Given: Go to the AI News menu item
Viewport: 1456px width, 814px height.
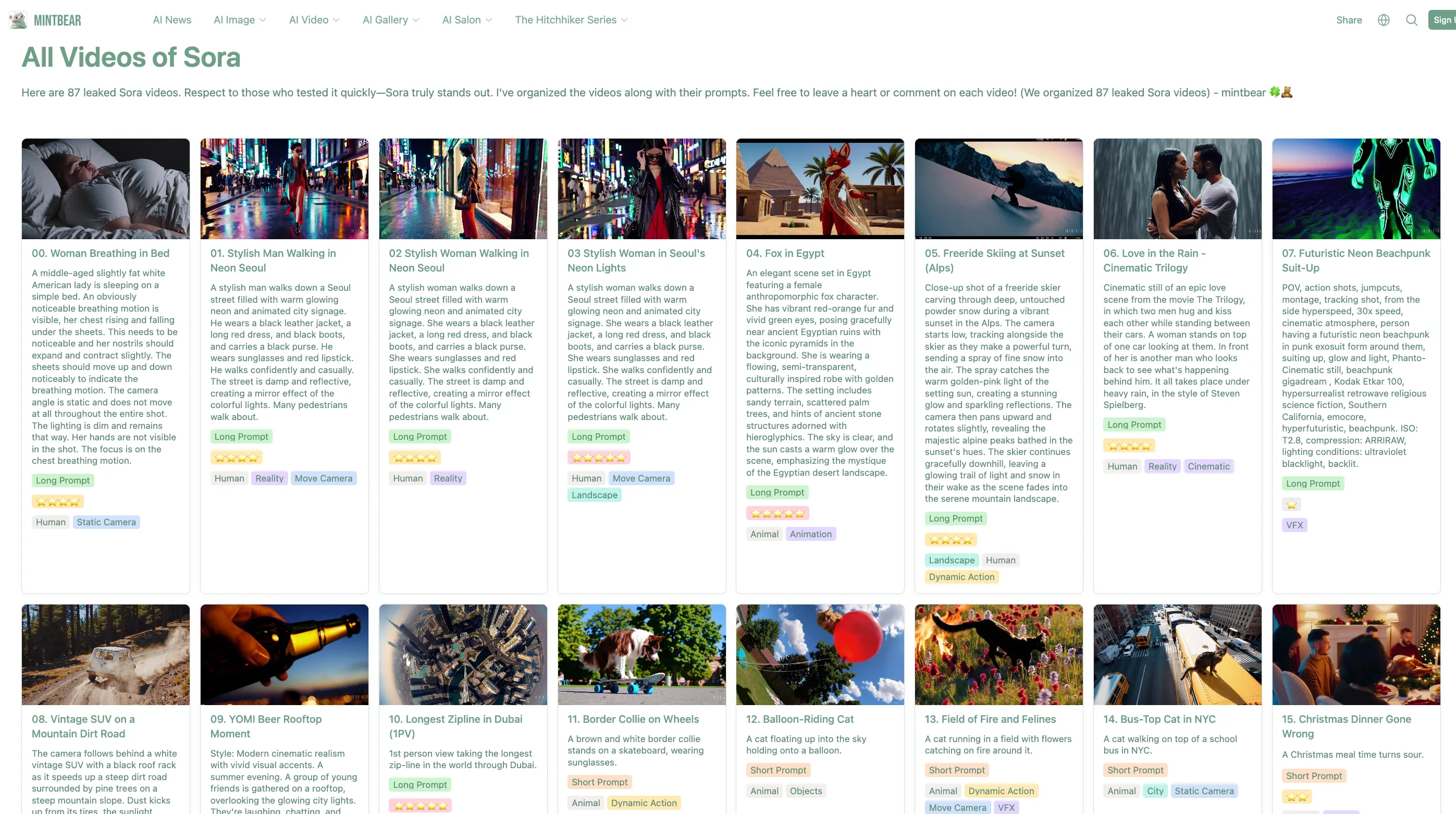Looking at the screenshot, I should pyautogui.click(x=172, y=20).
